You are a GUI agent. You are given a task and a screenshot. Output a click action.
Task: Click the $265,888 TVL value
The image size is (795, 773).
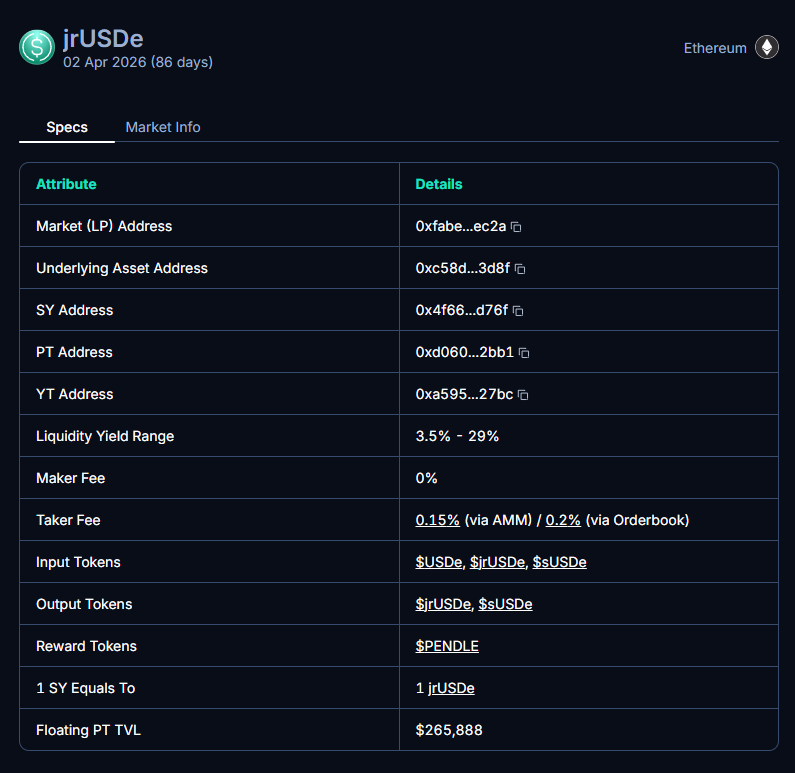449,730
